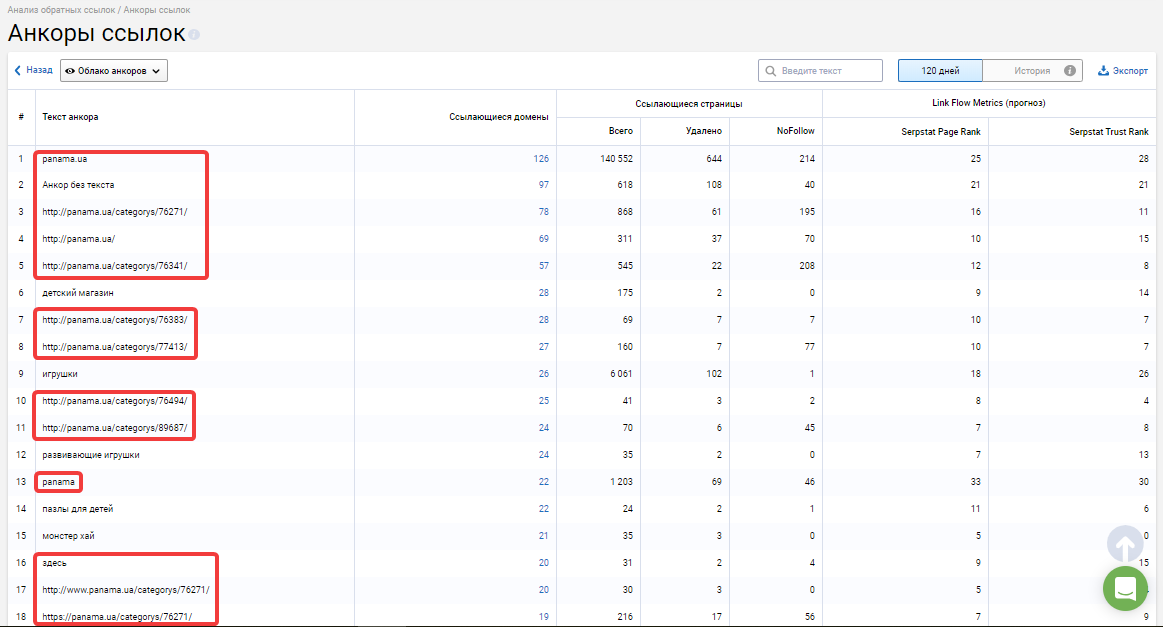Click anchor text panama.ua in row 1
Image resolution: width=1163 pixels, height=627 pixels.
click(x=65, y=159)
